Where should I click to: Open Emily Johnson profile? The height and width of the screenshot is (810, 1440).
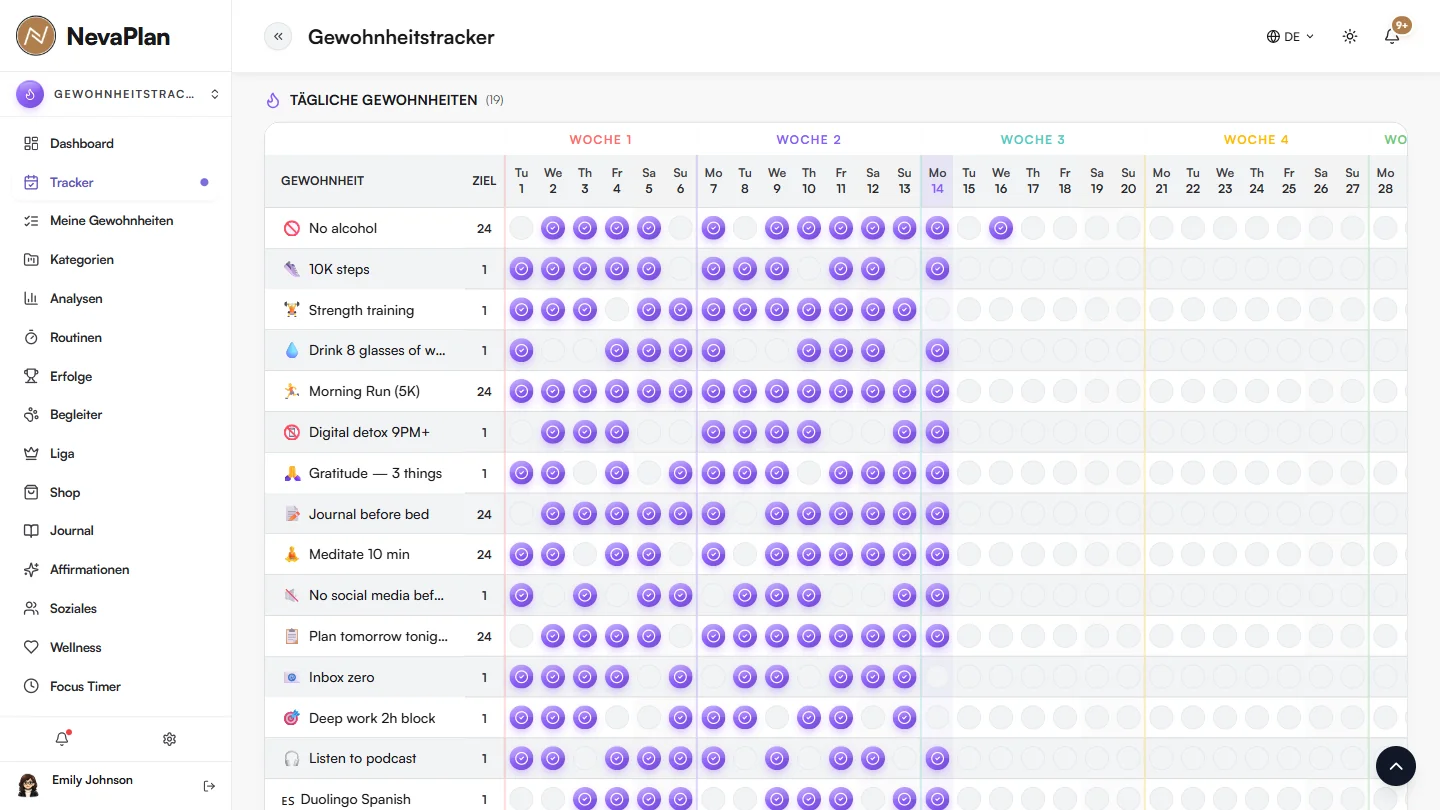[x=92, y=780]
